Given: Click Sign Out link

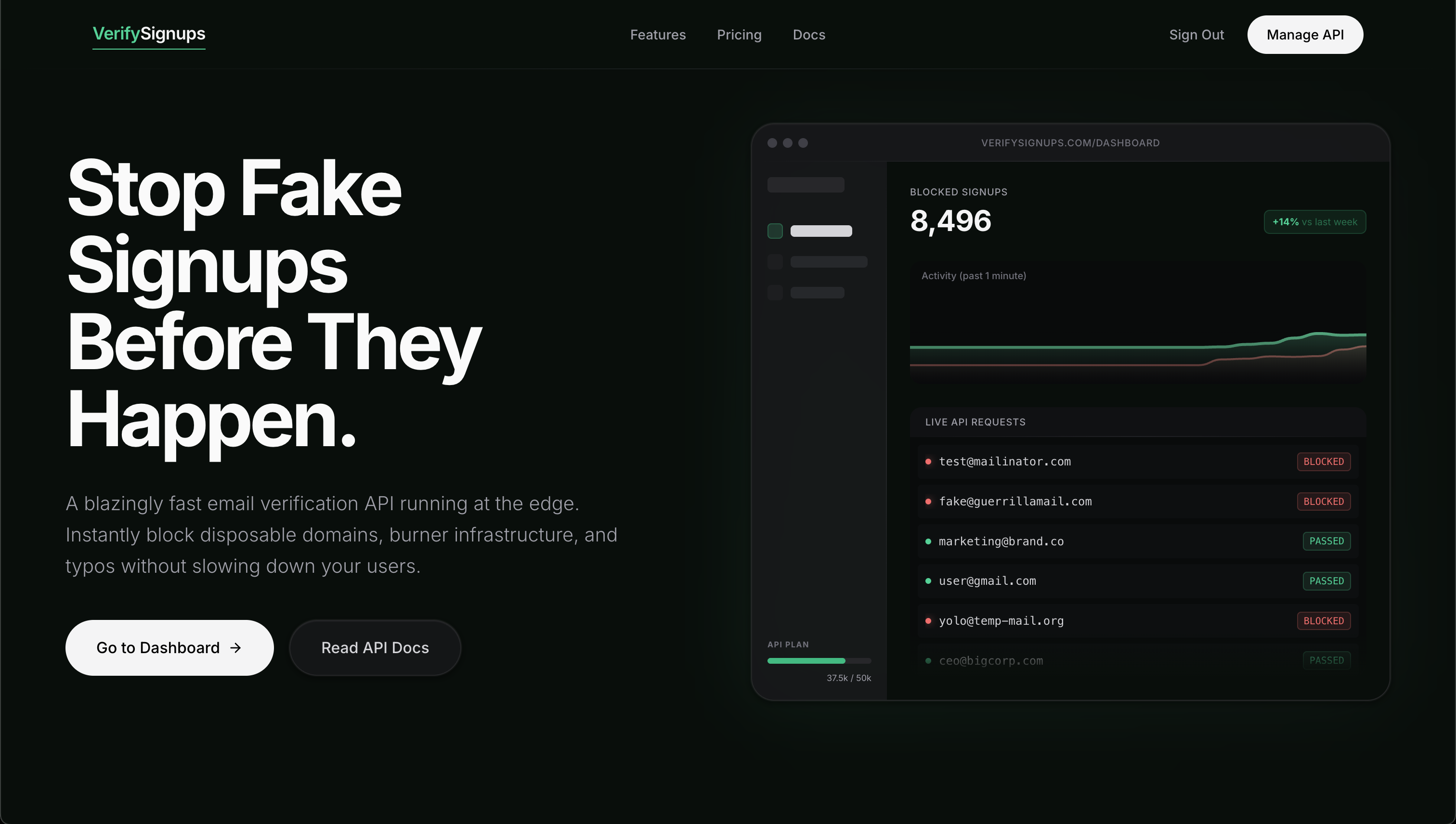Looking at the screenshot, I should pyautogui.click(x=1196, y=35).
